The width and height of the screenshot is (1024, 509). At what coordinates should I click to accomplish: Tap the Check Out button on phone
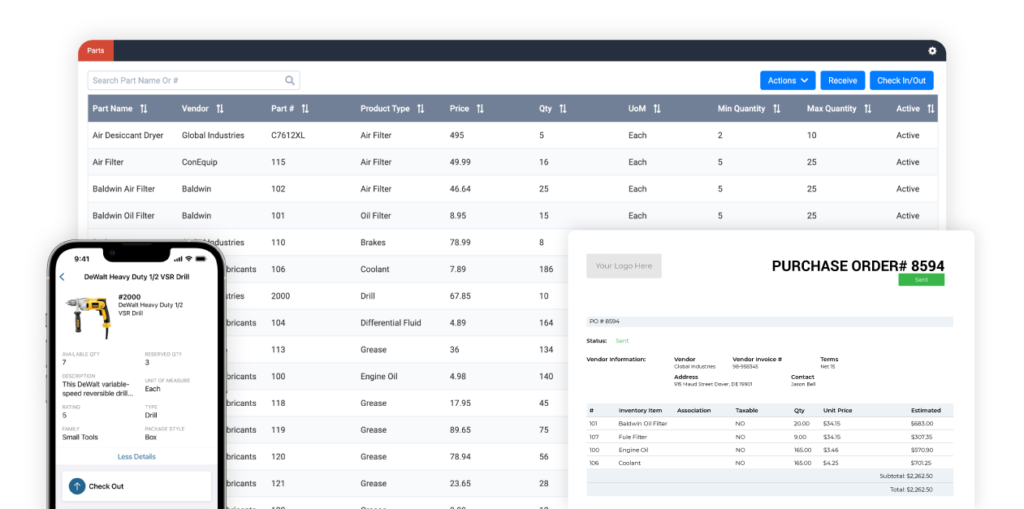click(136, 486)
